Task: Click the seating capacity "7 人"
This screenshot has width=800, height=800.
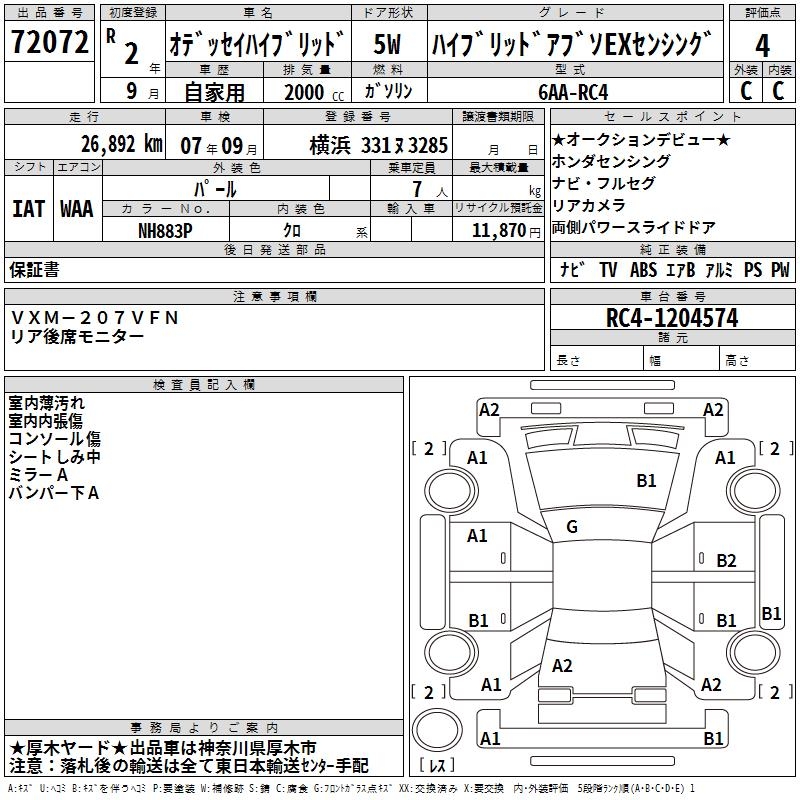Action: 430,190
